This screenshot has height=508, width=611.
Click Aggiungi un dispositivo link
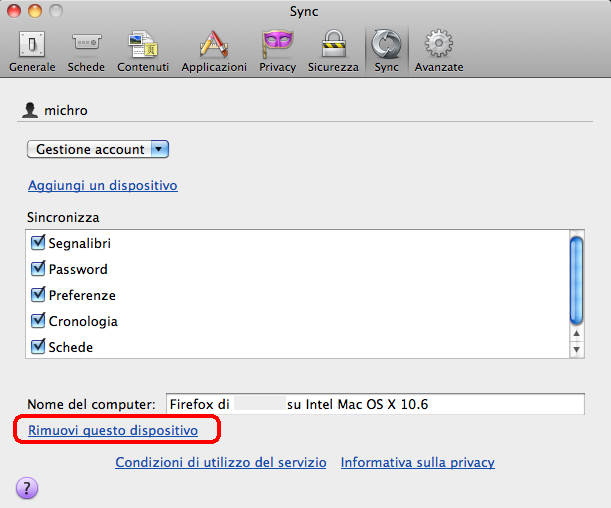[x=103, y=185]
